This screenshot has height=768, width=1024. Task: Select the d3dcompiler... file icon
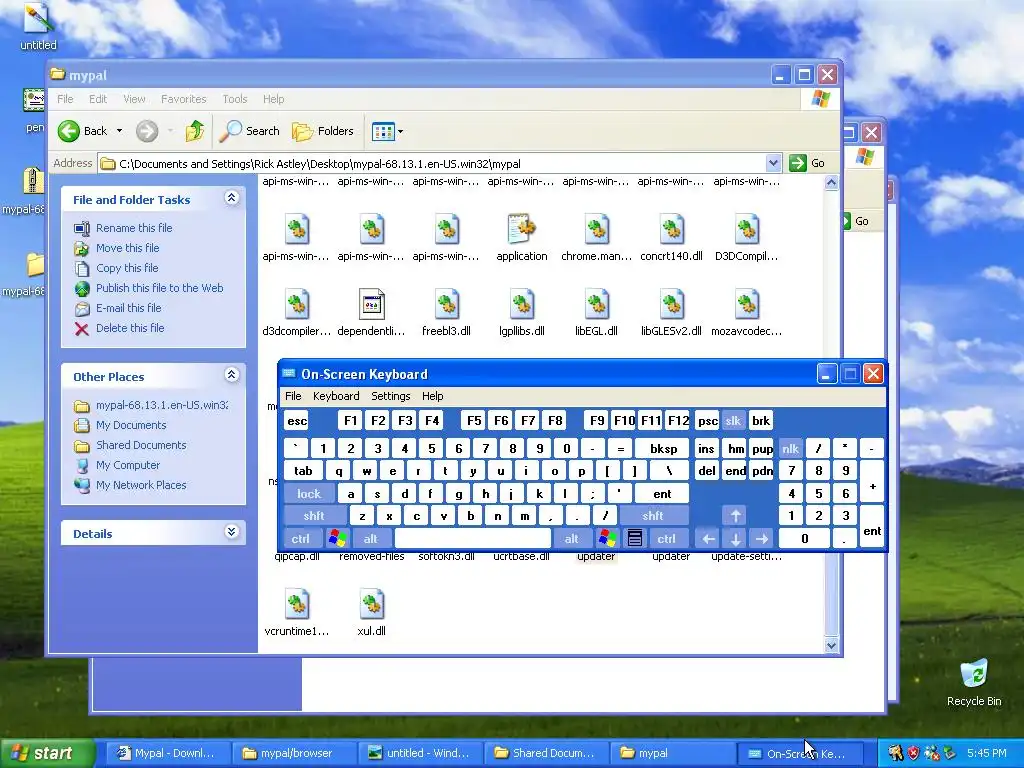[296, 304]
